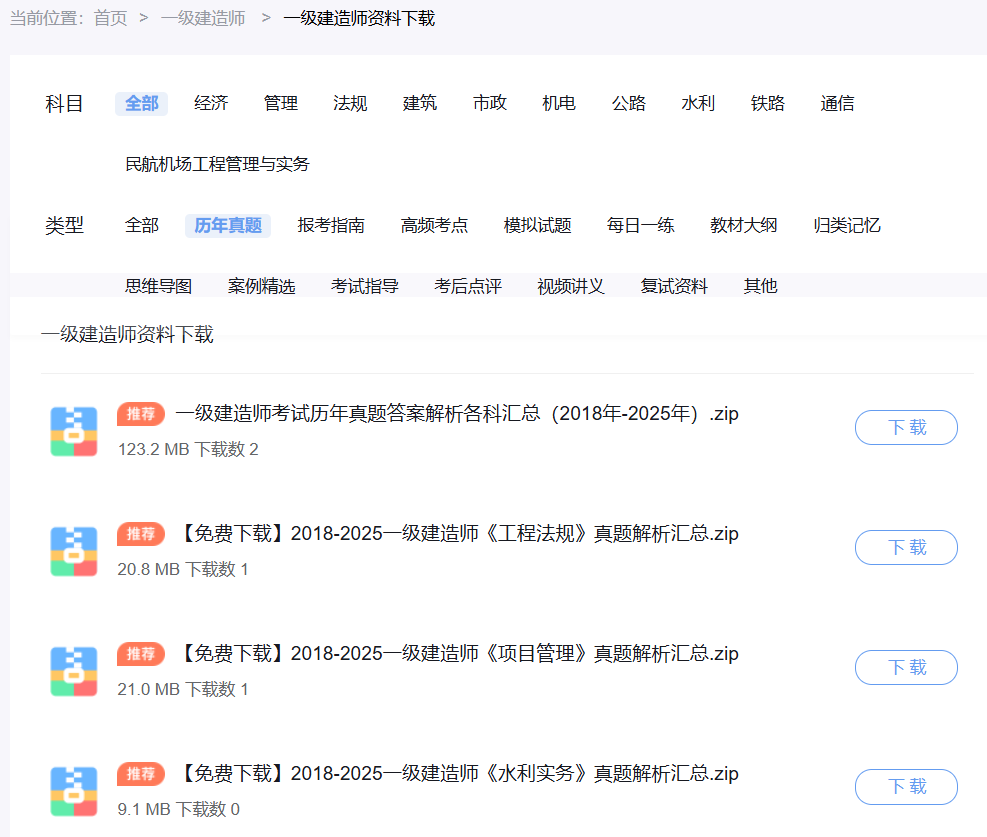Download the 《工程法规》真题解析汇总 zip
Screen dimensions: 987x837
click(905, 547)
